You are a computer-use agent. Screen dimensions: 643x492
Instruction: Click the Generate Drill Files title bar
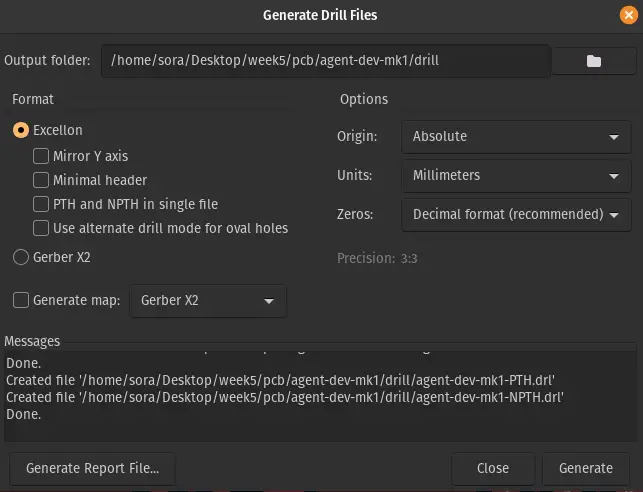[x=320, y=15]
